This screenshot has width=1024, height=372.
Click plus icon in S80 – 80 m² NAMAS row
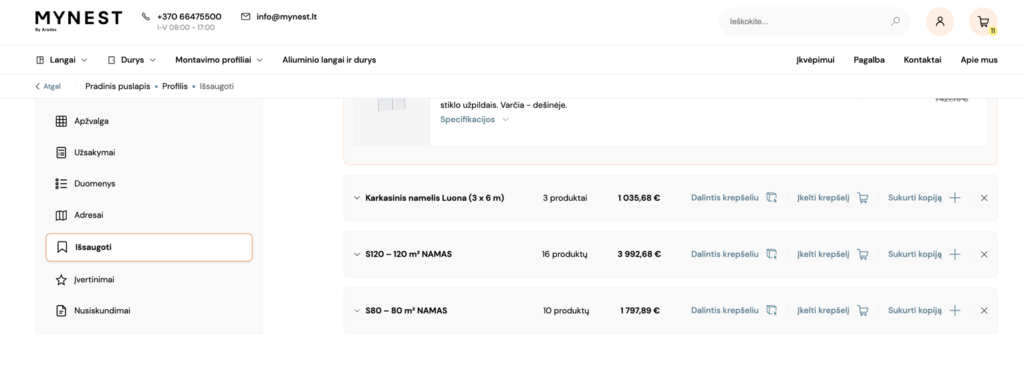point(955,310)
